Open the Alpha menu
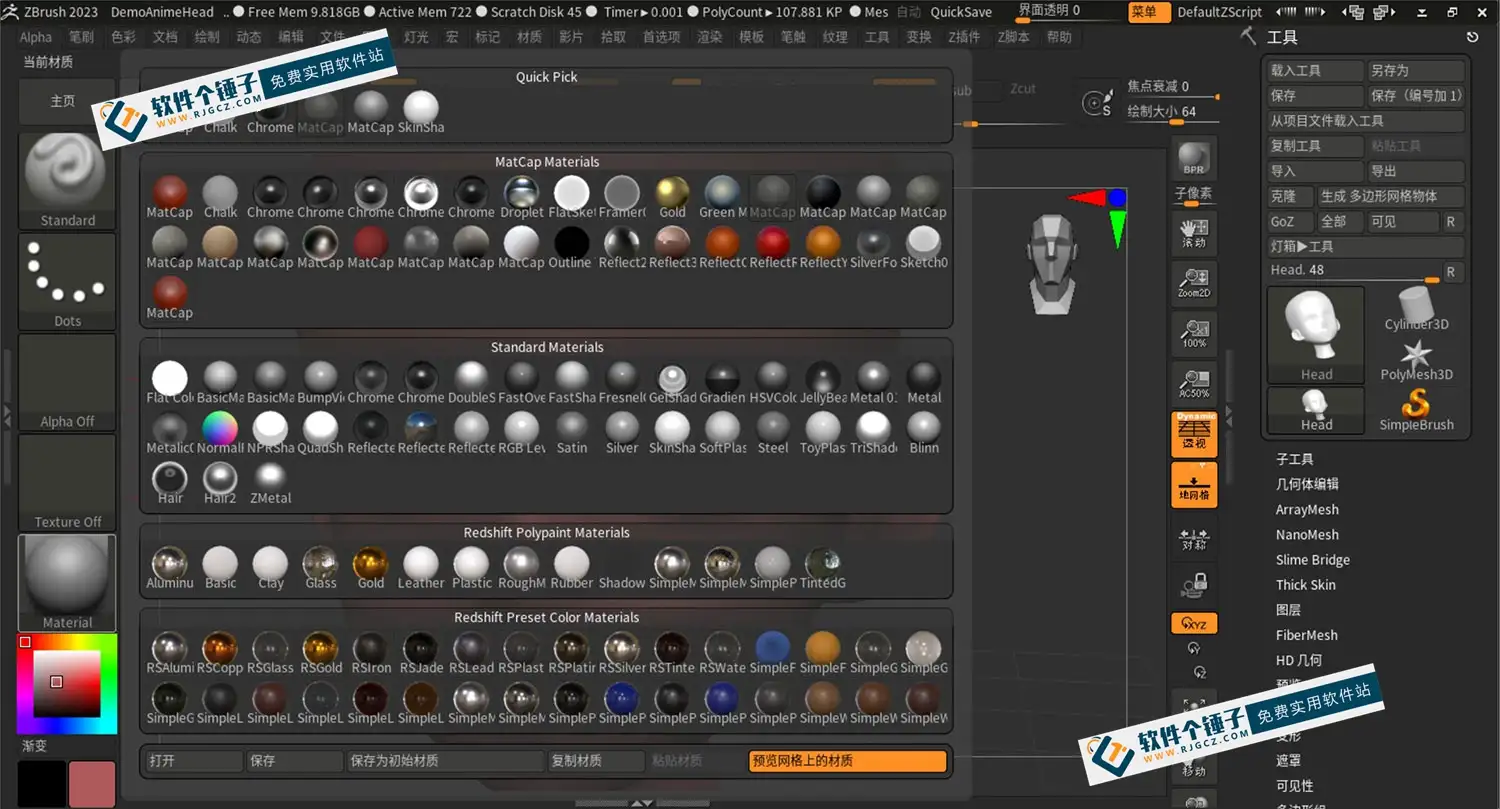The height and width of the screenshot is (809, 1500). click(36, 37)
